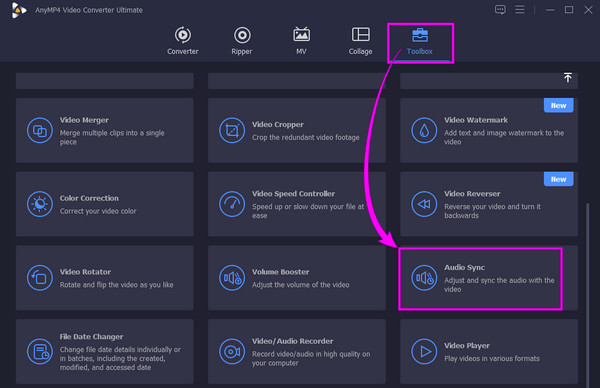Click 'Merge multiple clips into a single piece' text
Screen dimensions: 600x388
pos(112,137)
